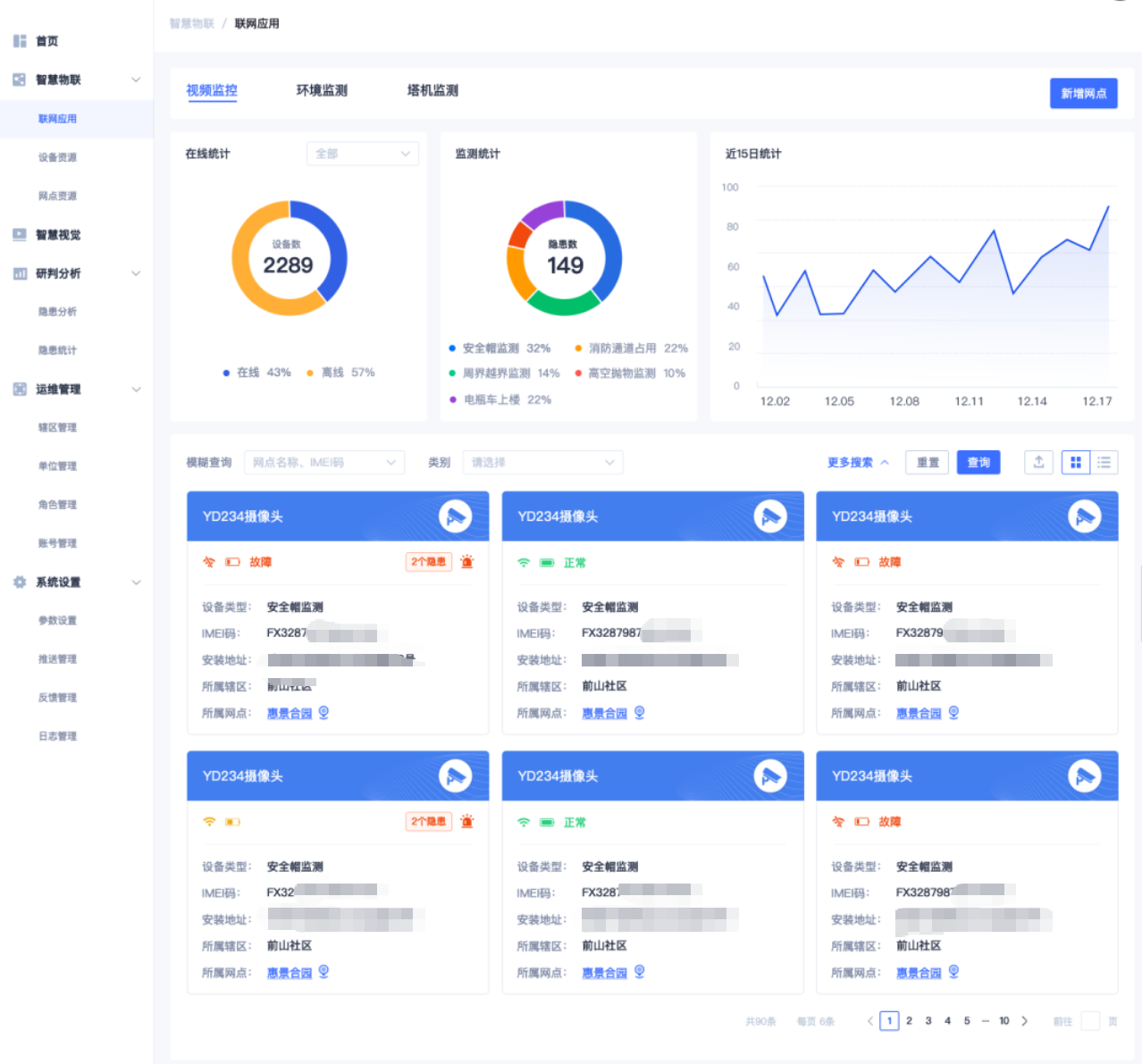Screen dimensions: 1142x1064
Task: Click the 智慧视觉 sidebar icon
Action: point(20,235)
